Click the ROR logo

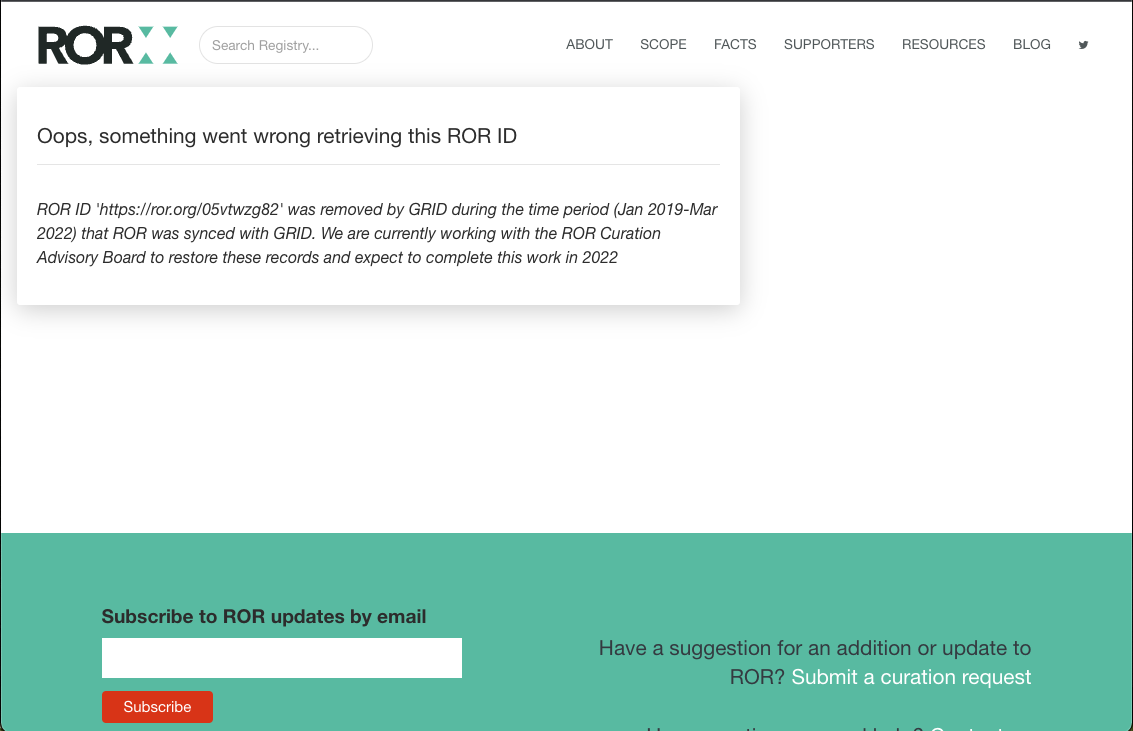[x=108, y=45]
